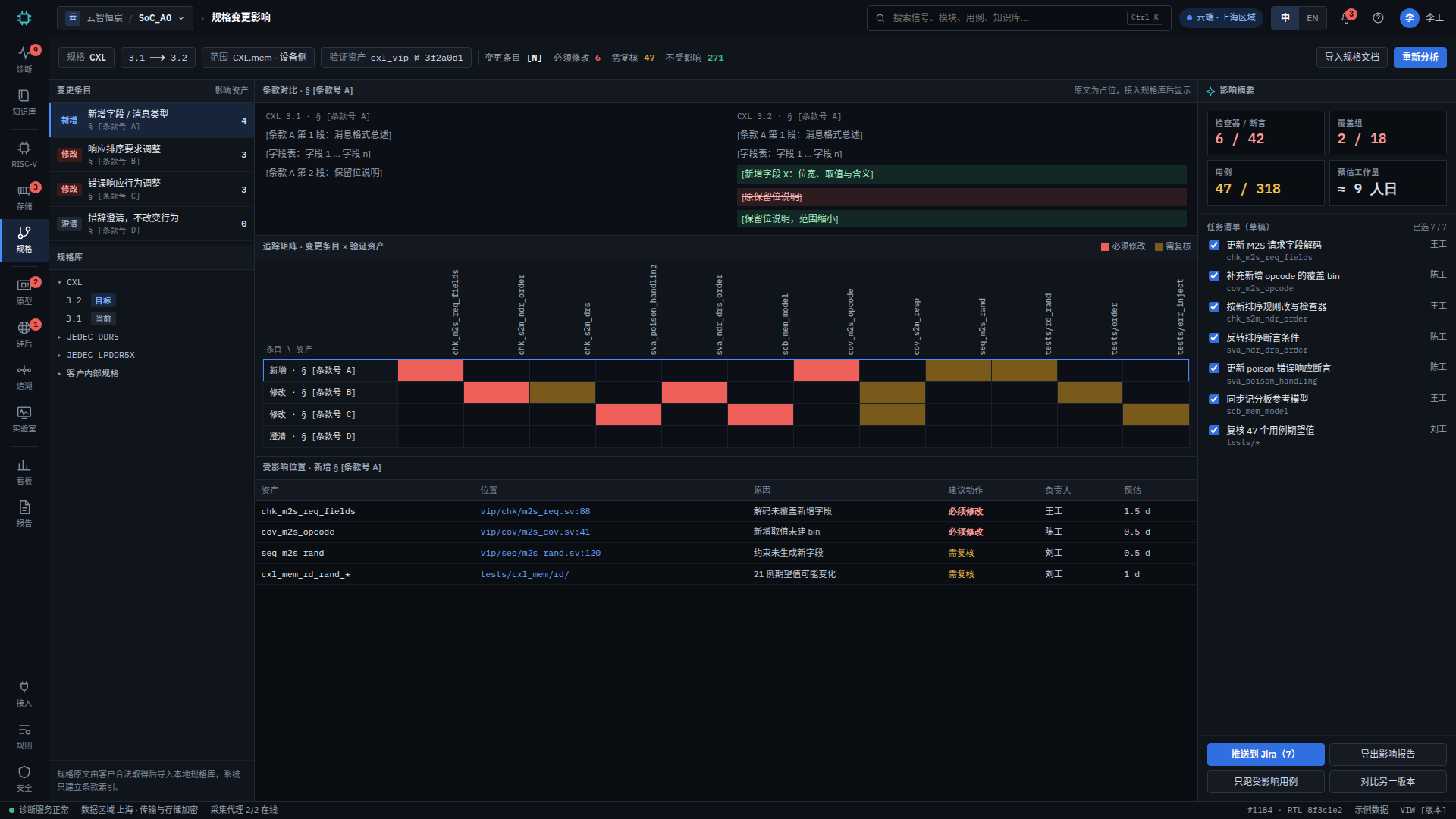Open the 存储 memory sidebar icon
The height and width of the screenshot is (819, 1456).
point(24,196)
